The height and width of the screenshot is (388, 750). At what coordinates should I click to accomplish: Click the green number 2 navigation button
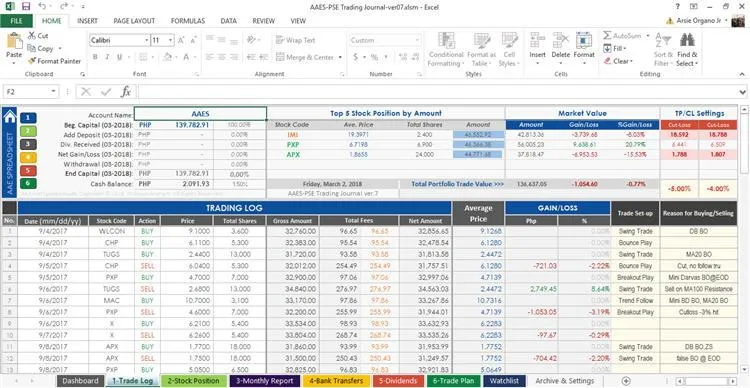[28, 131]
